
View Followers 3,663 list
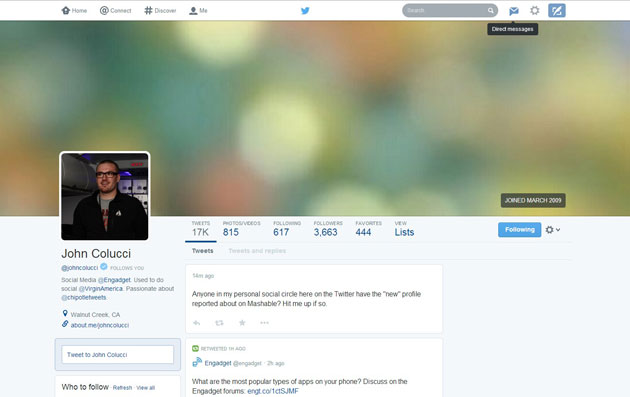pos(328,229)
